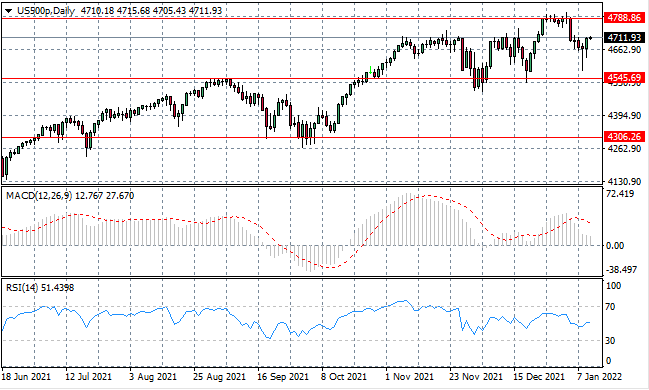649x390 pixels.
Task: Click the 4262.90 price axis value
Action: [624, 148]
